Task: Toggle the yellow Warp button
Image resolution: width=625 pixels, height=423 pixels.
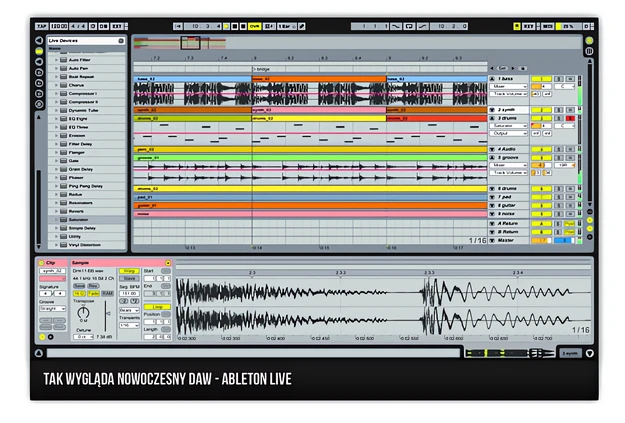Action: pos(129,271)
